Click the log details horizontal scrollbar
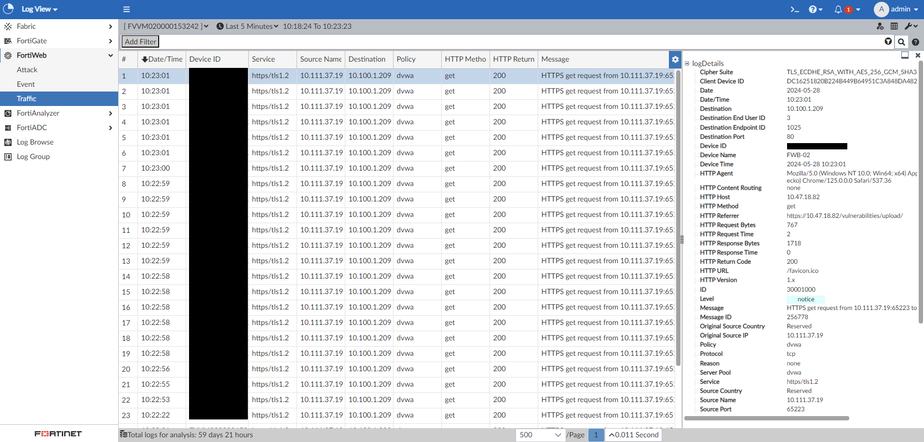 coord(767,418)
